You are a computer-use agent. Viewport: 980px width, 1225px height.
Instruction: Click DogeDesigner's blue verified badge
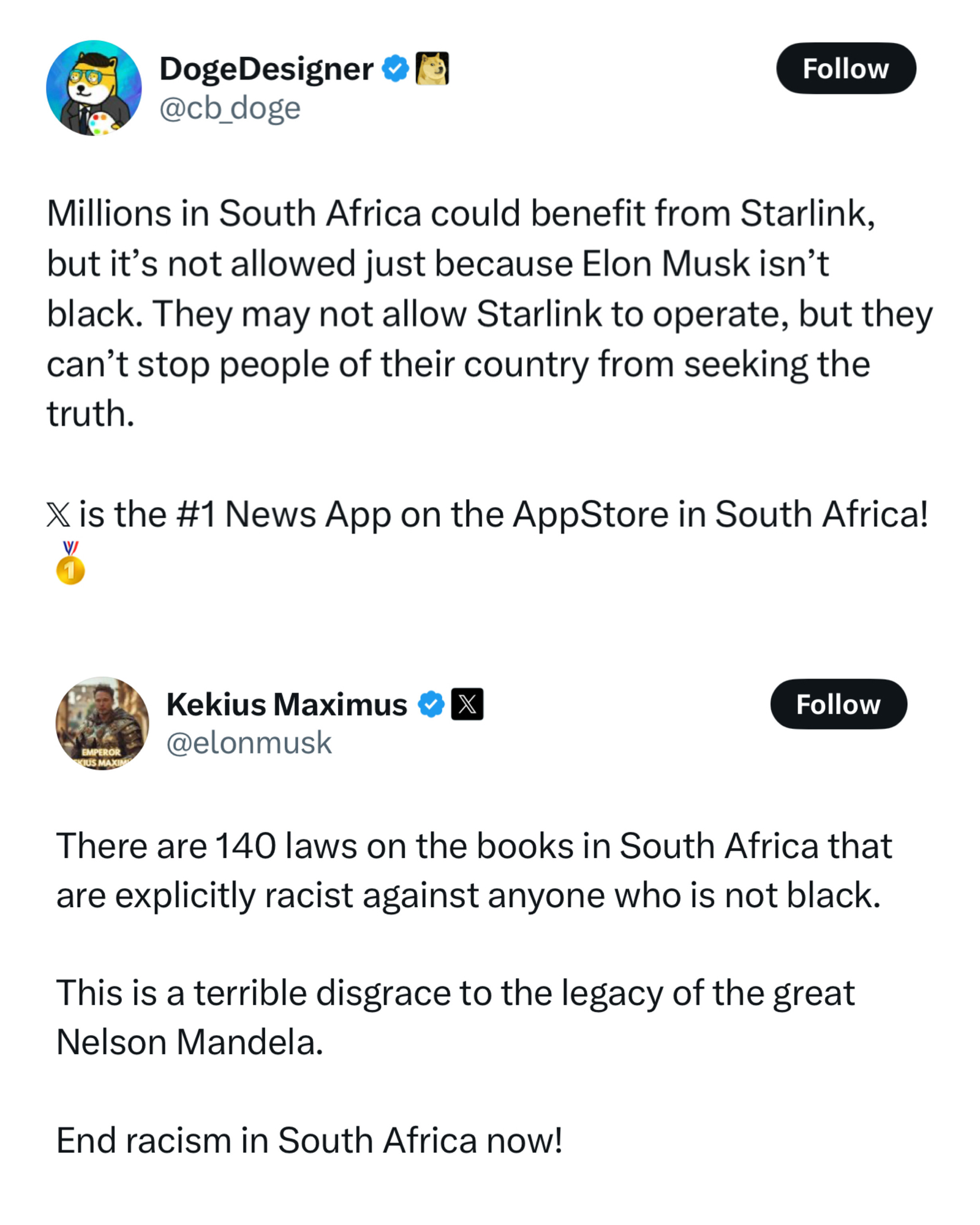[x=395, y=68]
